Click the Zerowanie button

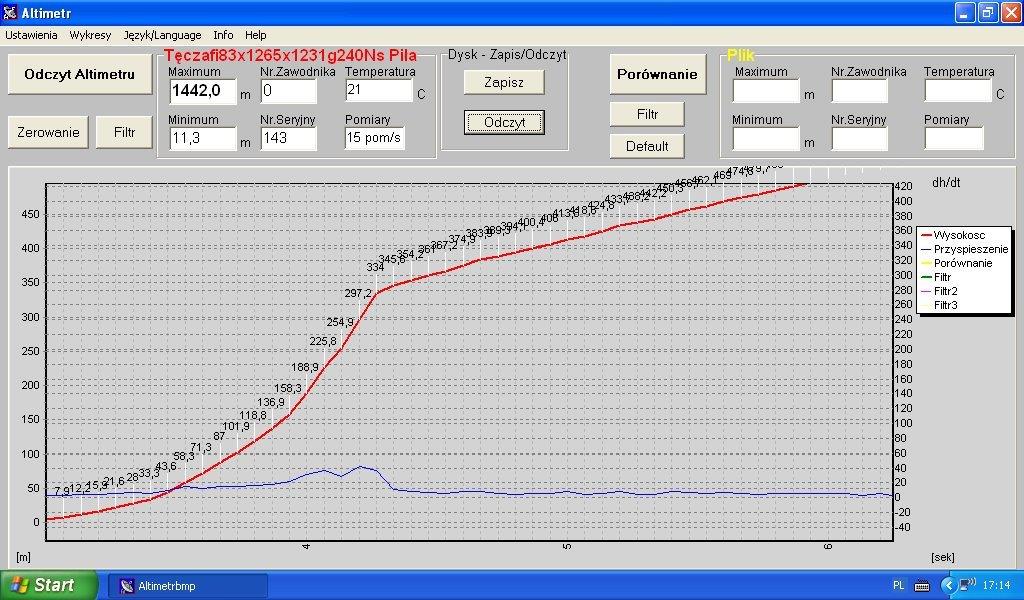48,132
